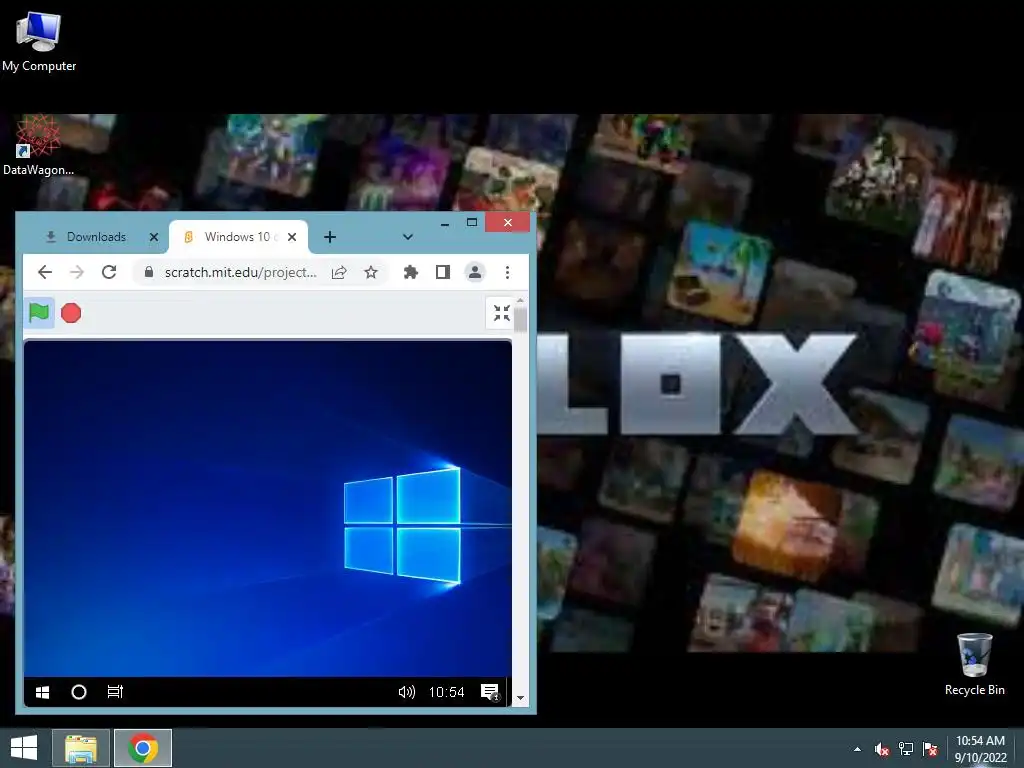The height and width of the screenshot is (768, 1024).
Task: Open the simulated notification center icon
Action: point(490,692)
